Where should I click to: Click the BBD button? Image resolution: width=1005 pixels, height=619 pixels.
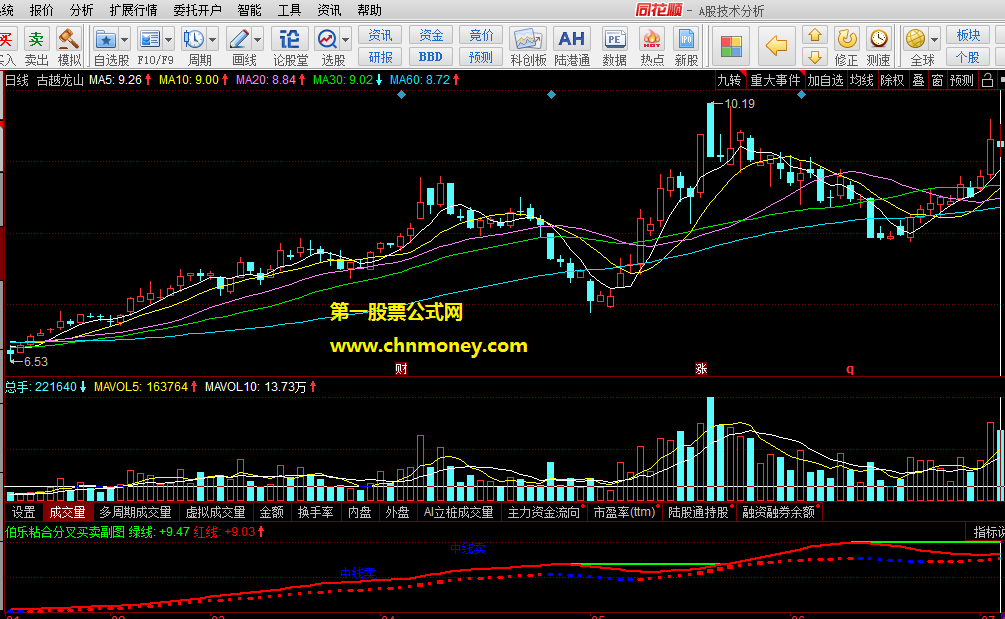[x=431, y=57]
